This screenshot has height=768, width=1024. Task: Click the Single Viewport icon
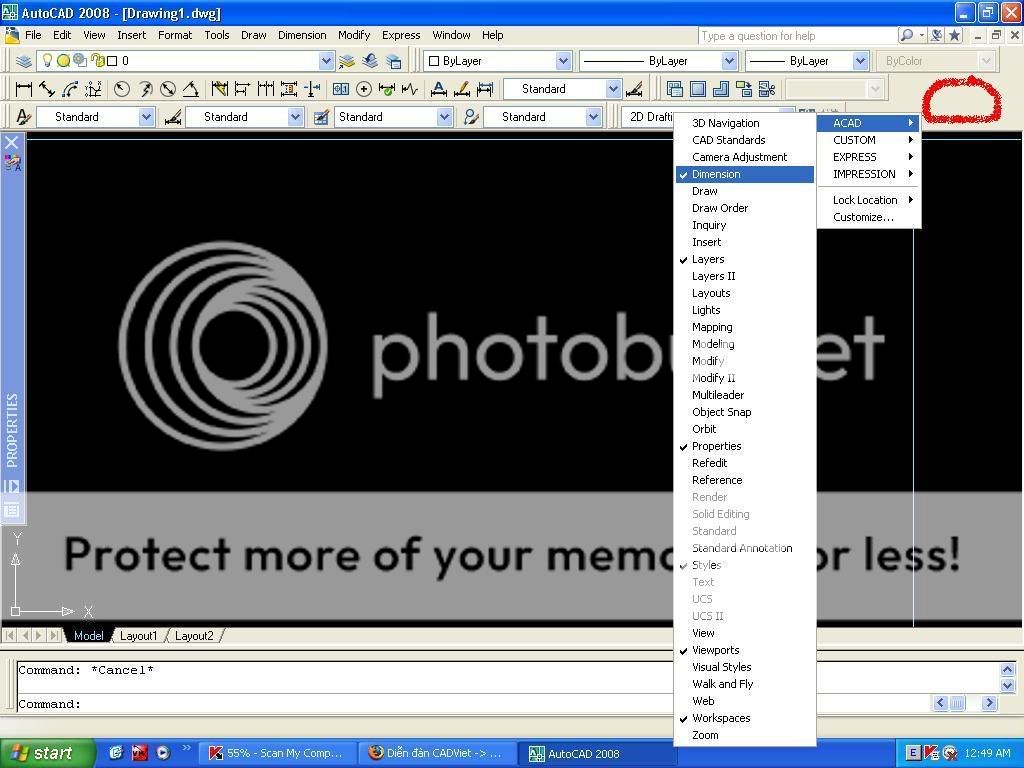click(697, 89)
